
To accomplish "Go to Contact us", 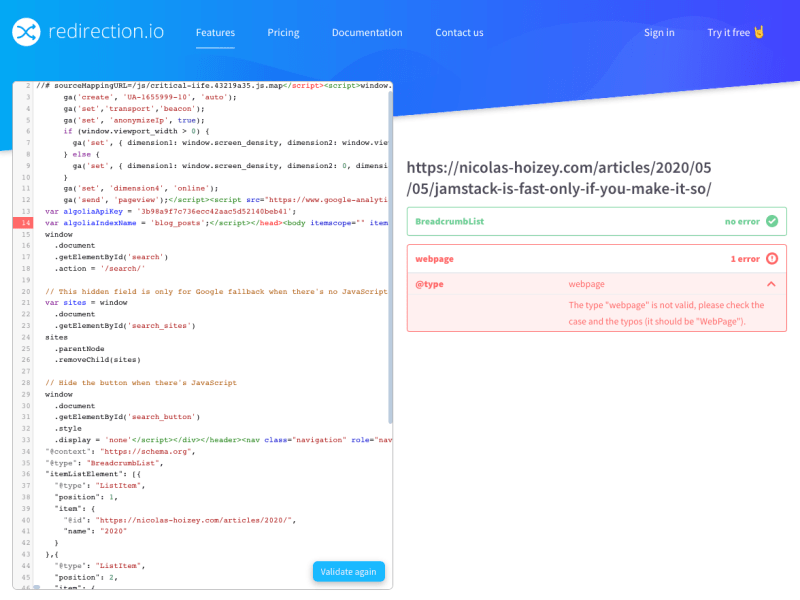I will click(x=459, y=33).
